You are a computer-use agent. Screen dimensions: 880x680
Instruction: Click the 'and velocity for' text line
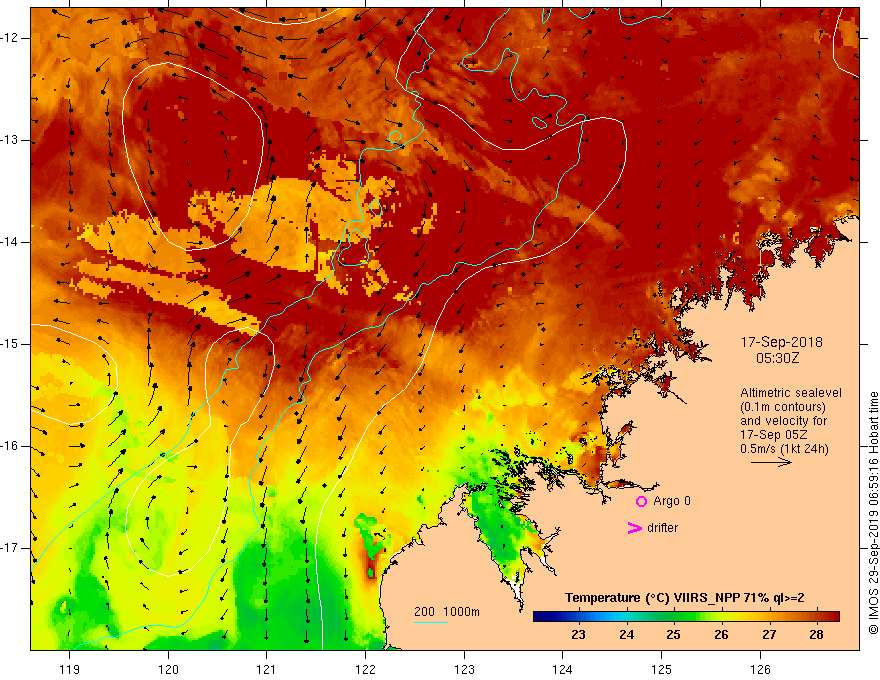[x=783, y=421]
